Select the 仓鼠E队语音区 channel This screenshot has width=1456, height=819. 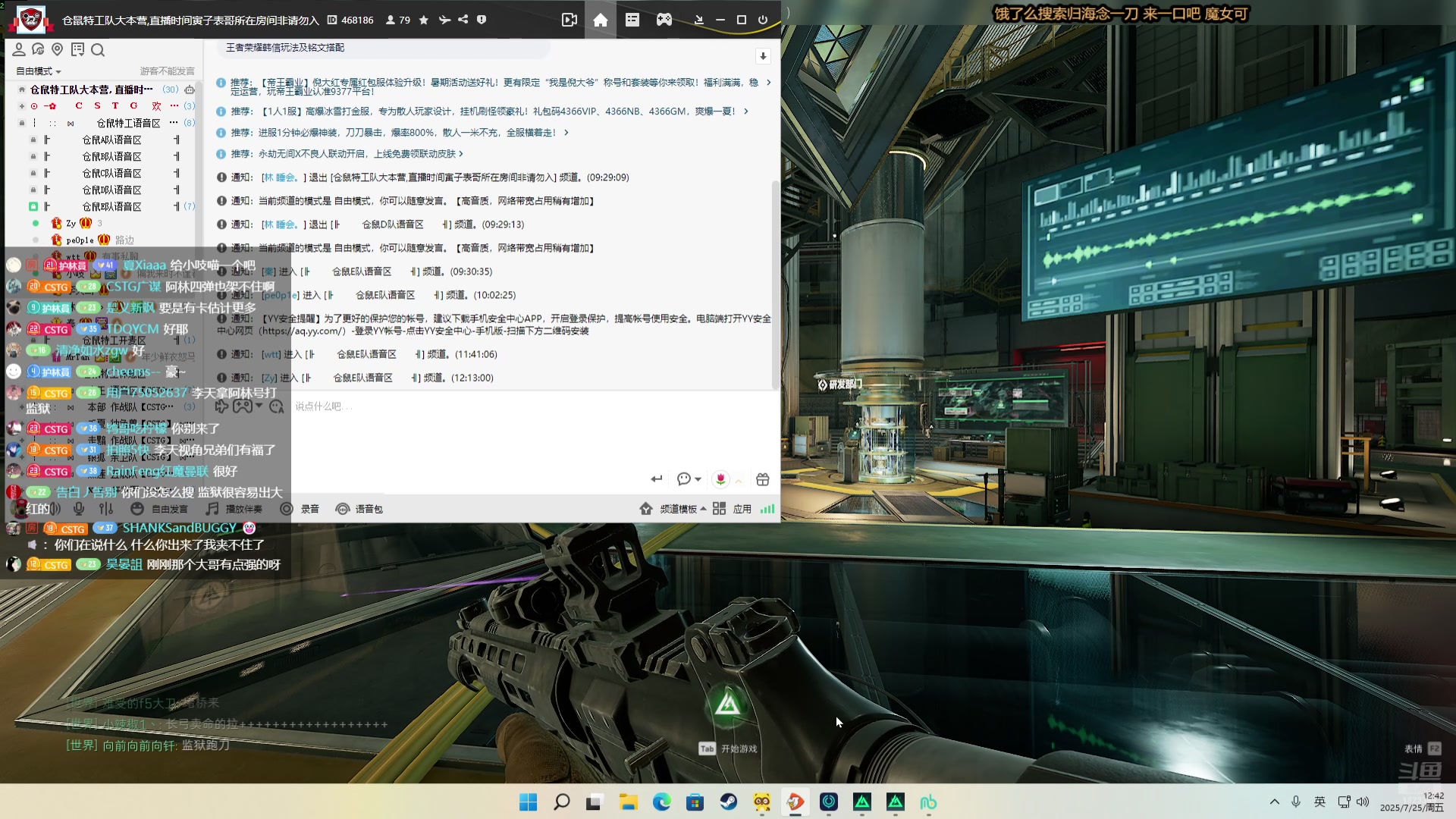point(111,206)
